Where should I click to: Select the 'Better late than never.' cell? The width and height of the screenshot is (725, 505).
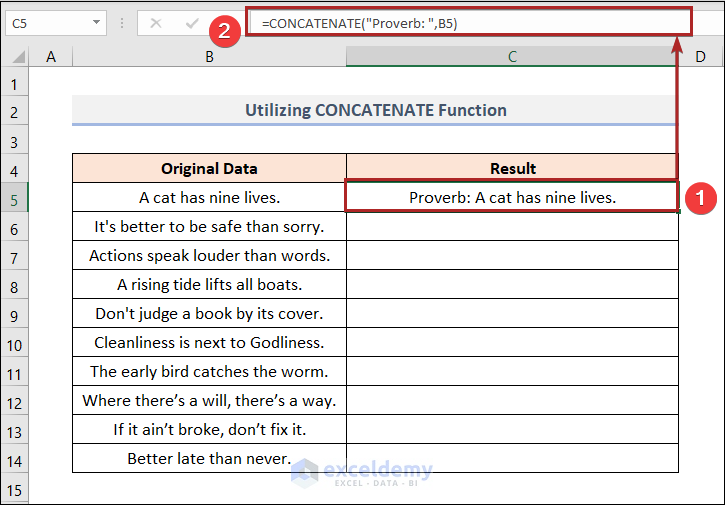(x=209, y=459)
